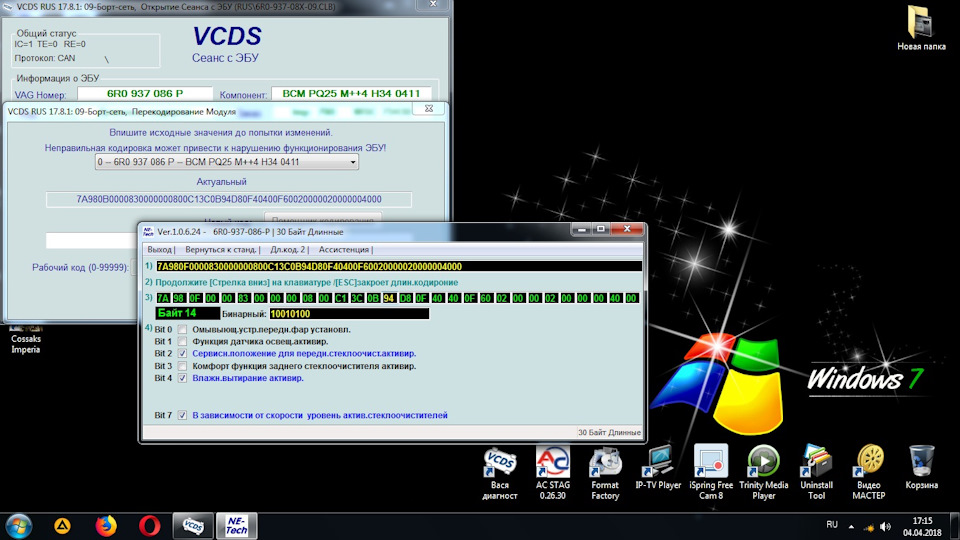Click the RU language indicator
The width and height of the screenshot is (960, 540).
pos(831,525)
